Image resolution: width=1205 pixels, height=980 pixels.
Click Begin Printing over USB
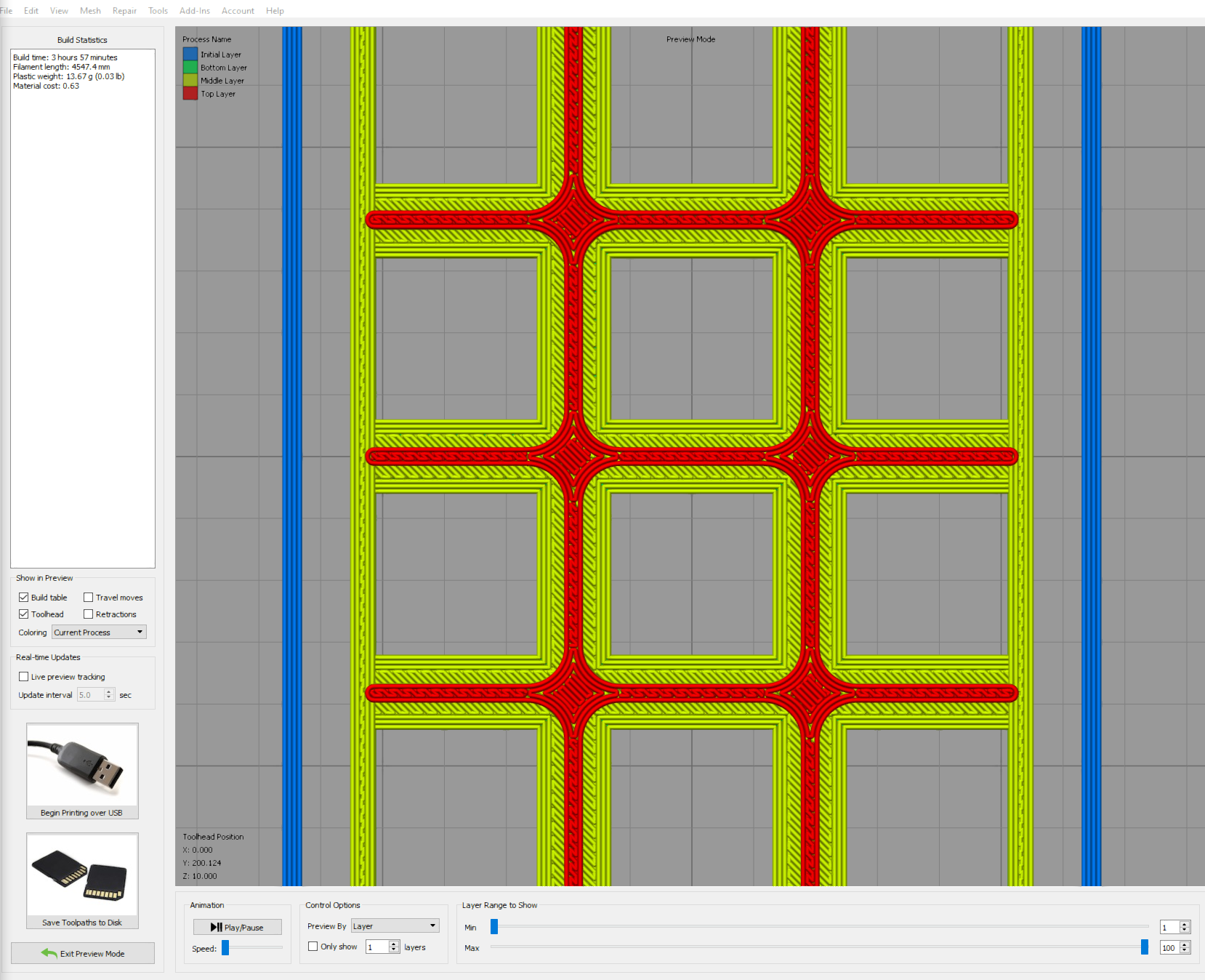pyautogui.click(x=82, y=813)
